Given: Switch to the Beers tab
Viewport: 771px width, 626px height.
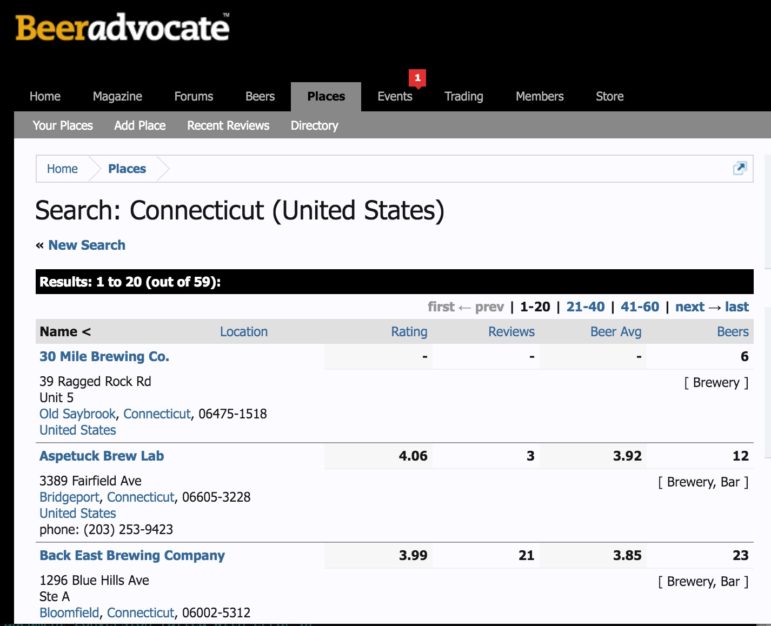Looking at the screenshot, I should 260,96.
